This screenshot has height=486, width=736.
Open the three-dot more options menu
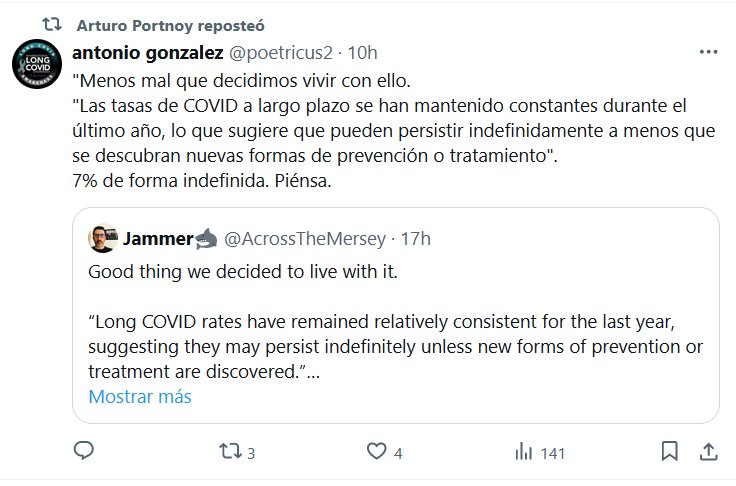point(707,52)
